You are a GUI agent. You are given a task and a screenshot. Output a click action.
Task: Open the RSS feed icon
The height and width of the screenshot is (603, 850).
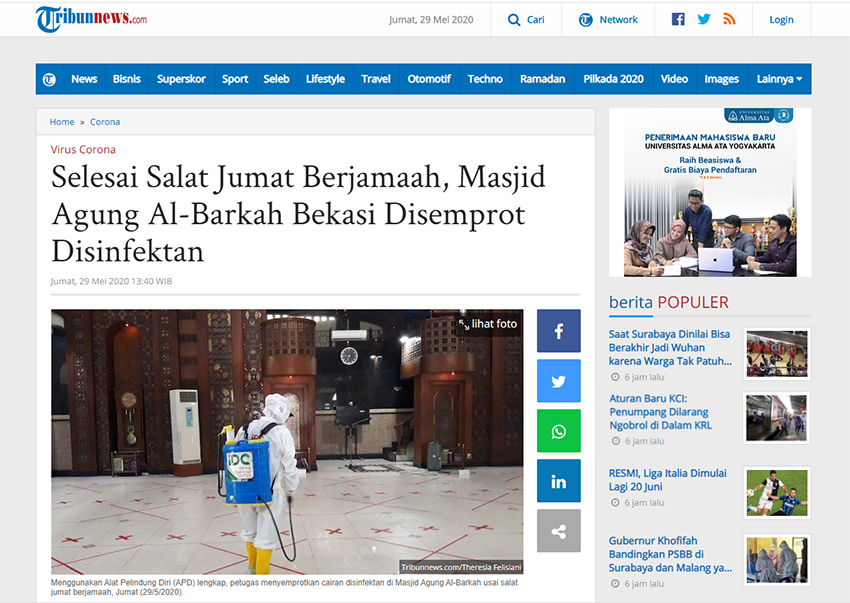click(729, 20)
